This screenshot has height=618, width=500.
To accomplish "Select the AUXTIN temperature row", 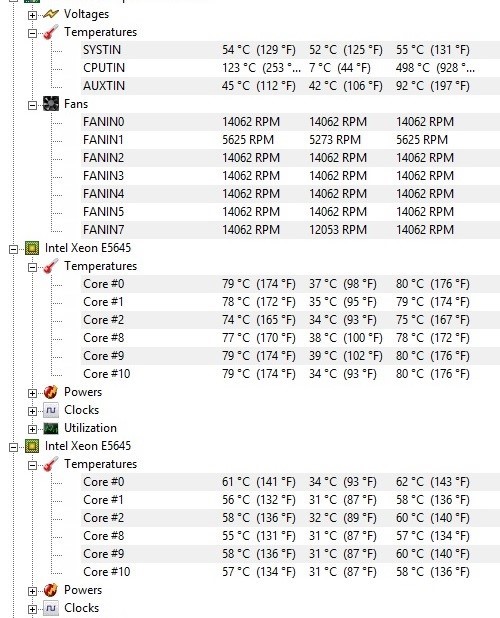I will pos(290,86).
